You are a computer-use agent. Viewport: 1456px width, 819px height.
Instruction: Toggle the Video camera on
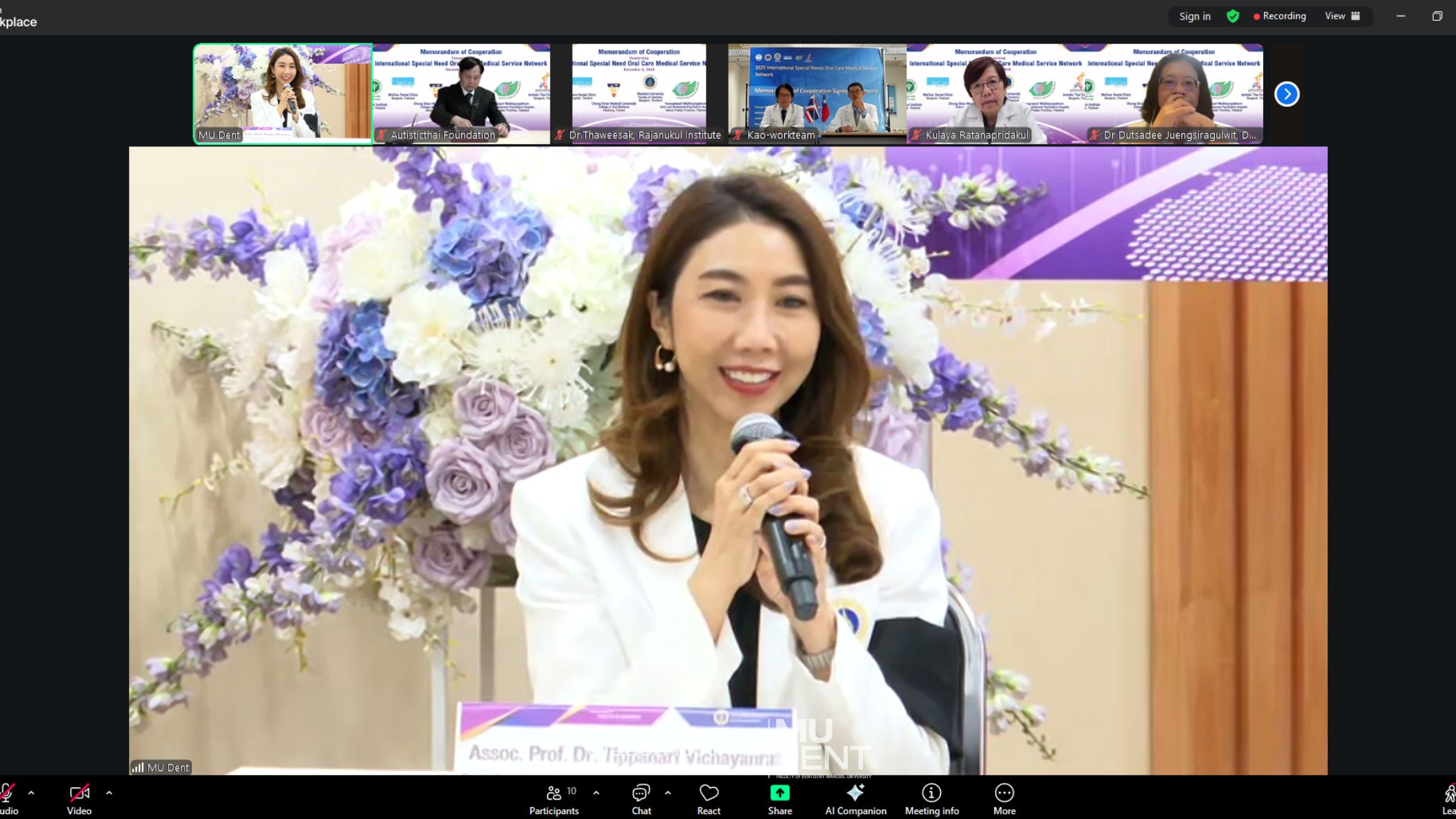tap(79, 793)
